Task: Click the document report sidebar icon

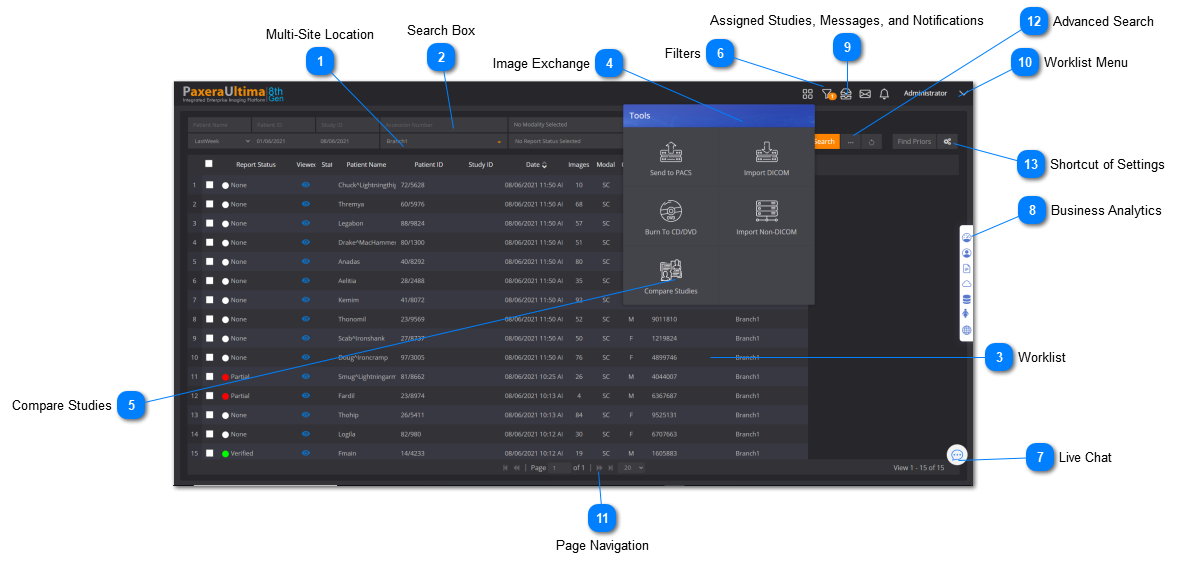Action: pyautogui.click(x=967, y=268)
